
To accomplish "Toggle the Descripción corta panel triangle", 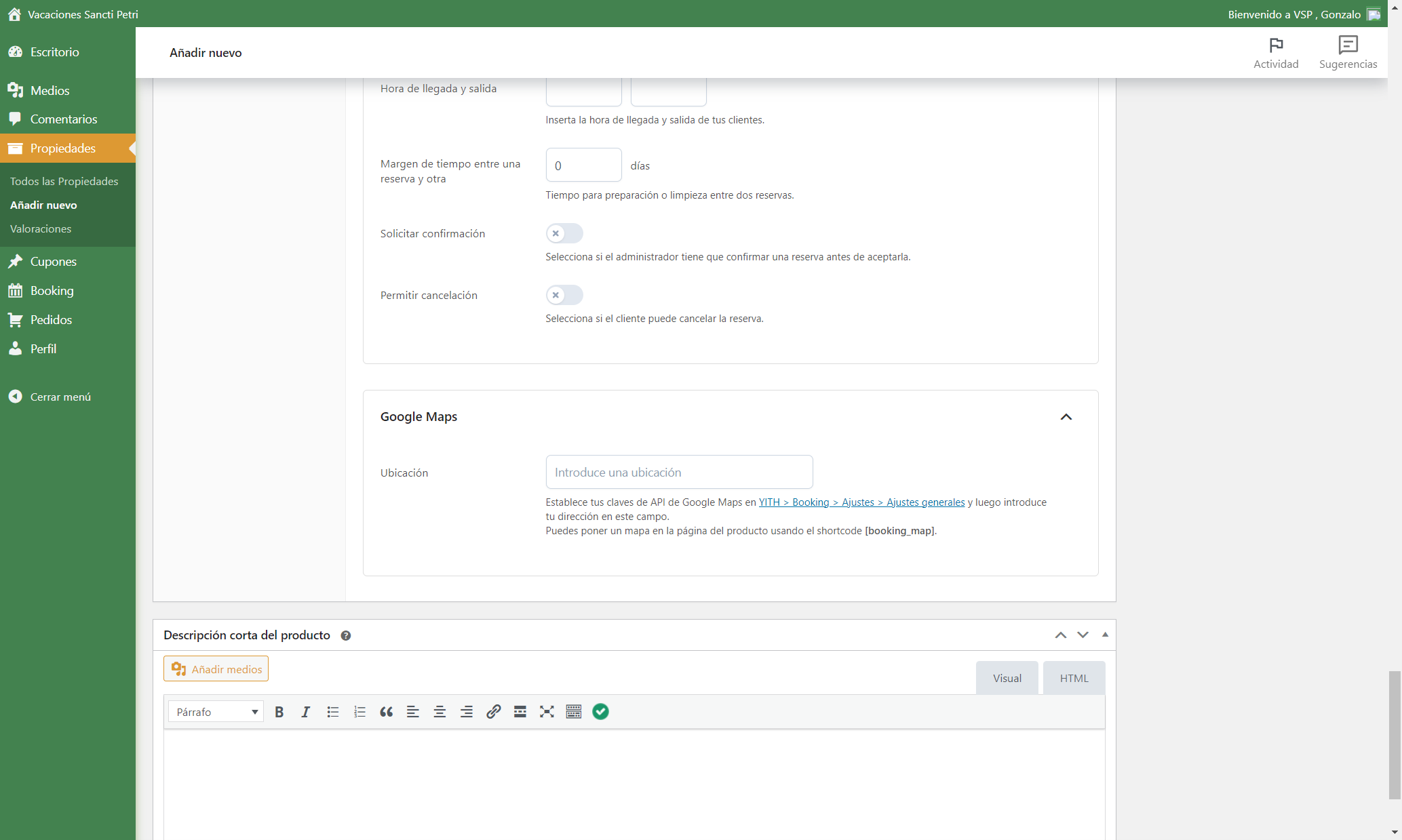I will (x=1105, y=635).
